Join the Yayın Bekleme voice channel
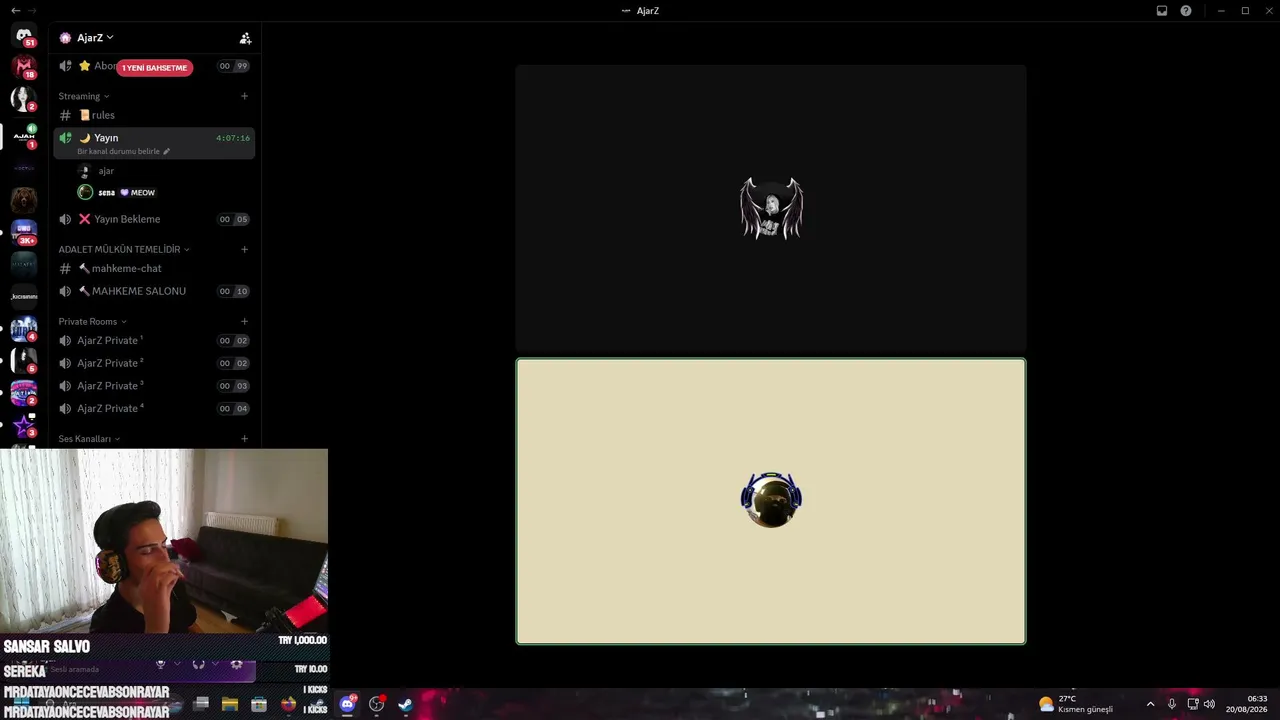This screenshot has height=720, width=1280. 154,219
